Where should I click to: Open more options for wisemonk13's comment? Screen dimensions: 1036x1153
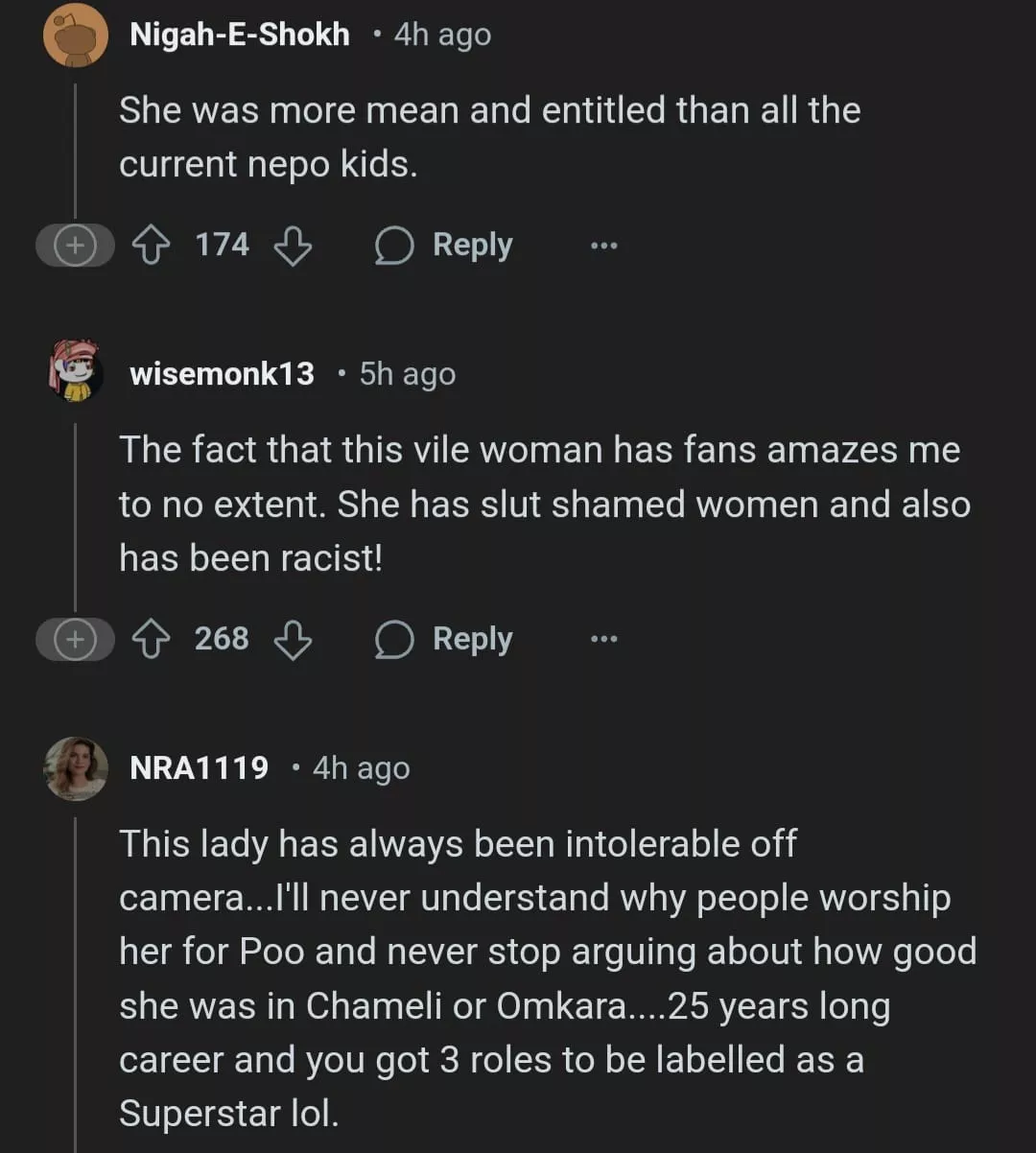(x=603, y=640)
